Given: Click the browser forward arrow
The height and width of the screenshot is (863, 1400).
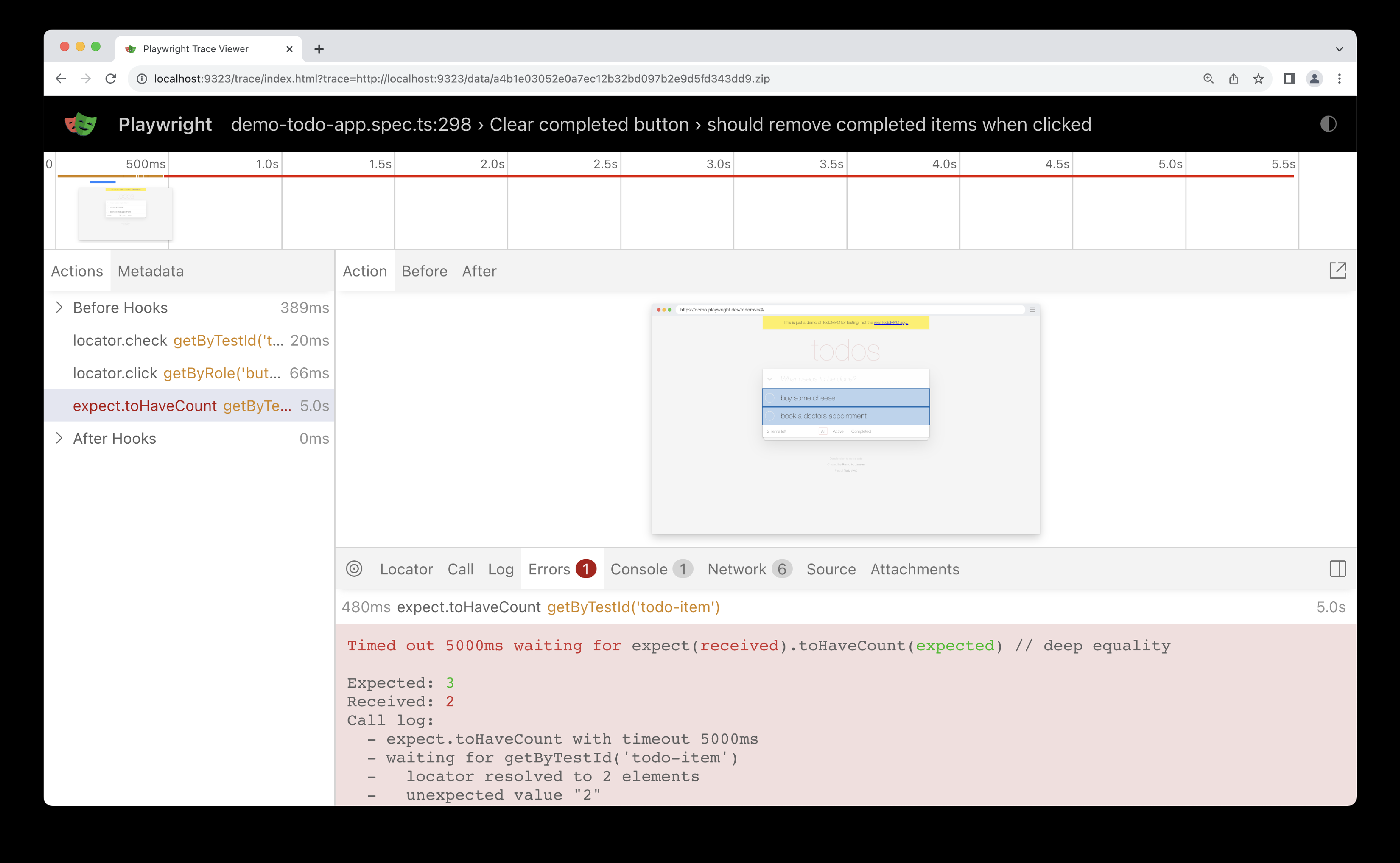Looking at the screenshot, I should pos(86,79).
